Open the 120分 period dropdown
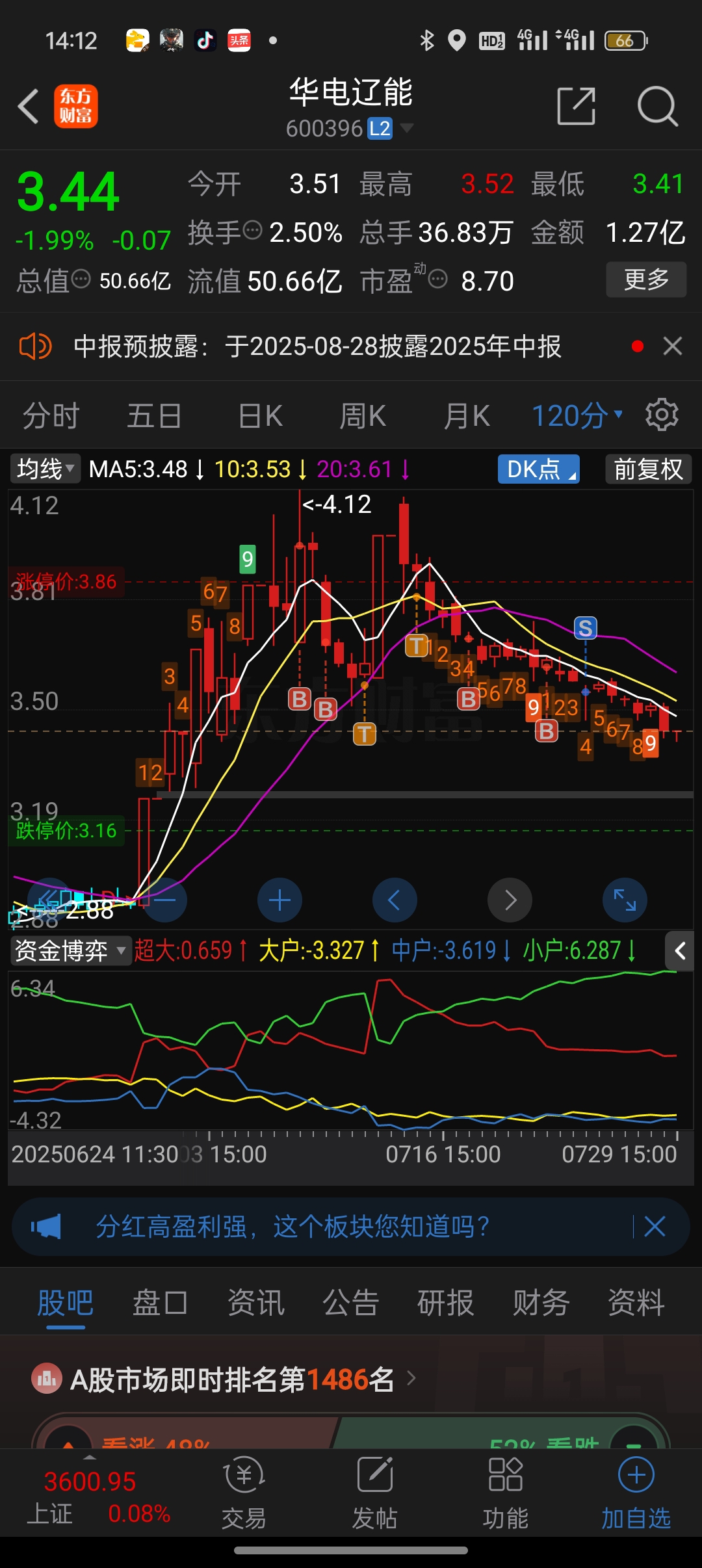 tap(577, 415)
